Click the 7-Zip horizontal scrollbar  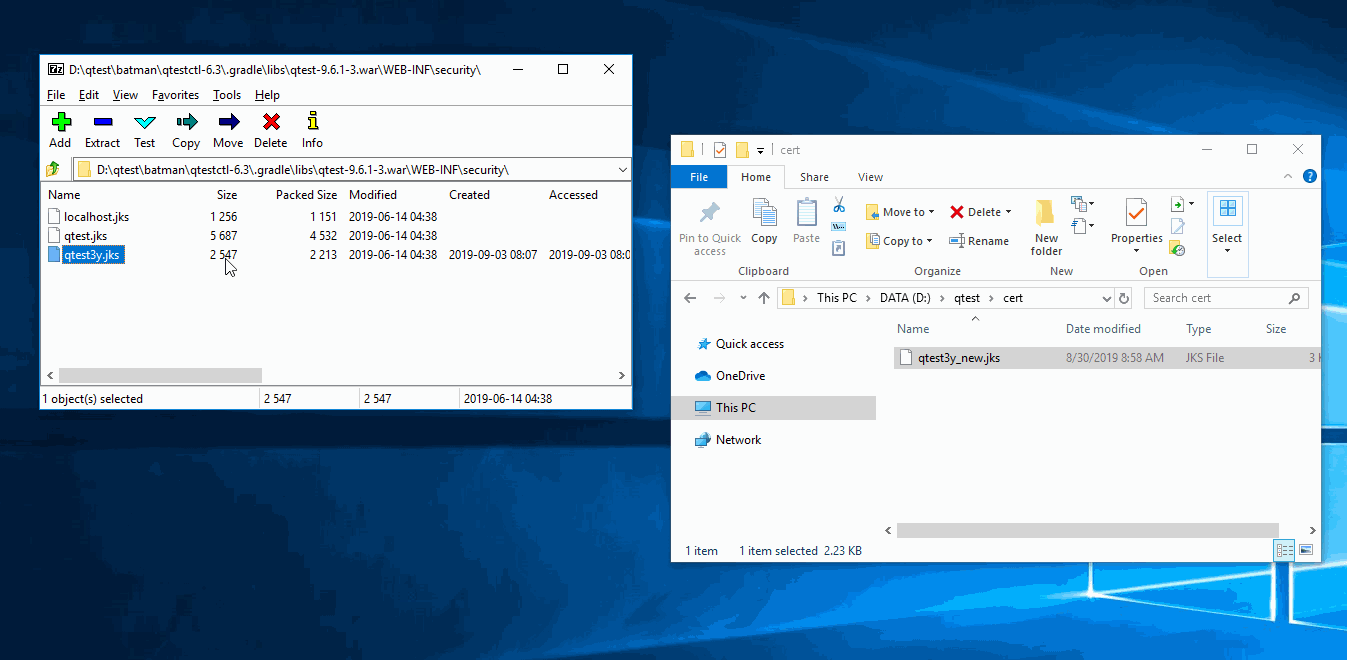tap(160, 376)
